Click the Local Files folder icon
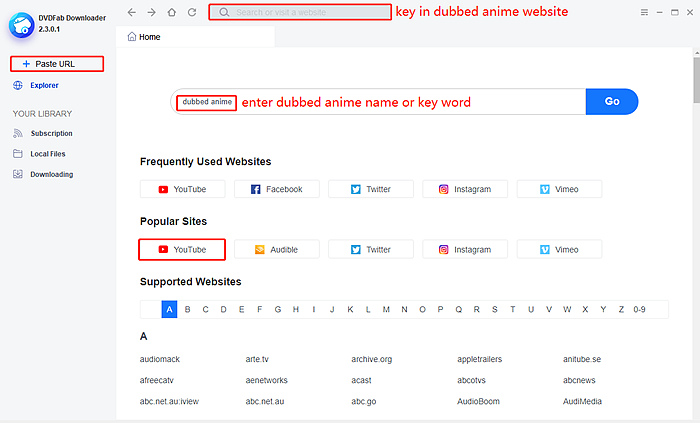The image size is (700, 423). [18, 153]
